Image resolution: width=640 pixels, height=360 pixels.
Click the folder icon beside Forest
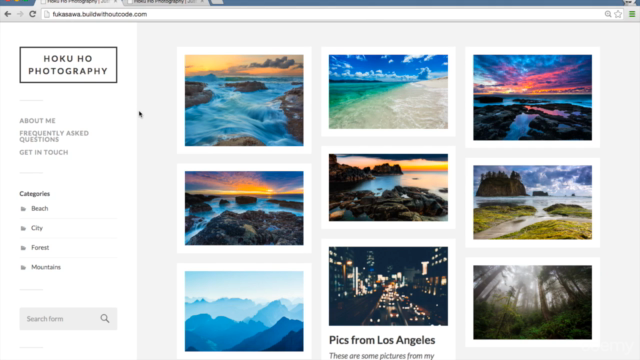(23, 248)
